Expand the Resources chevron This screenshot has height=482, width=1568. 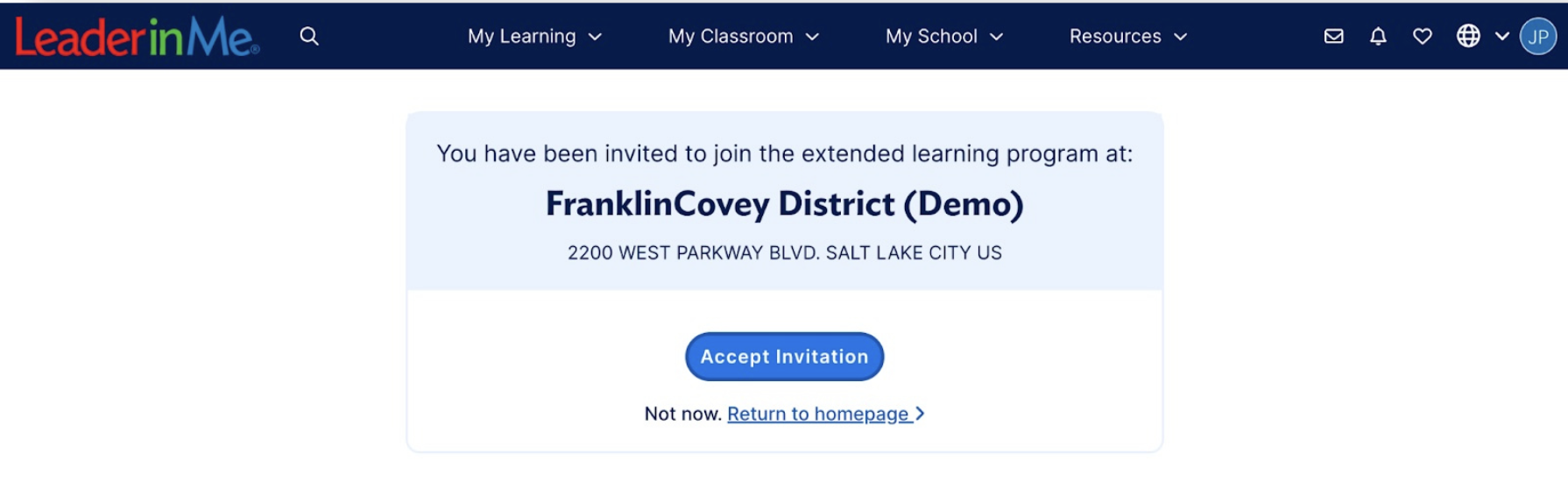click(1180, 37)
